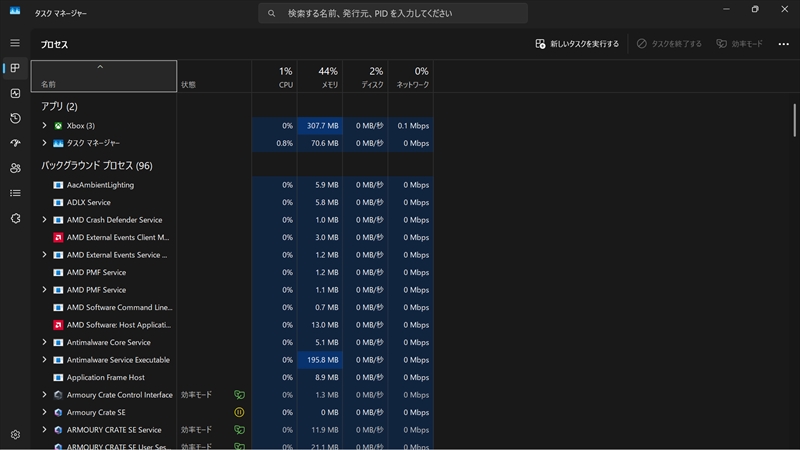
Task: Open the hamburger navigation menu
Action: pos(15,43)
